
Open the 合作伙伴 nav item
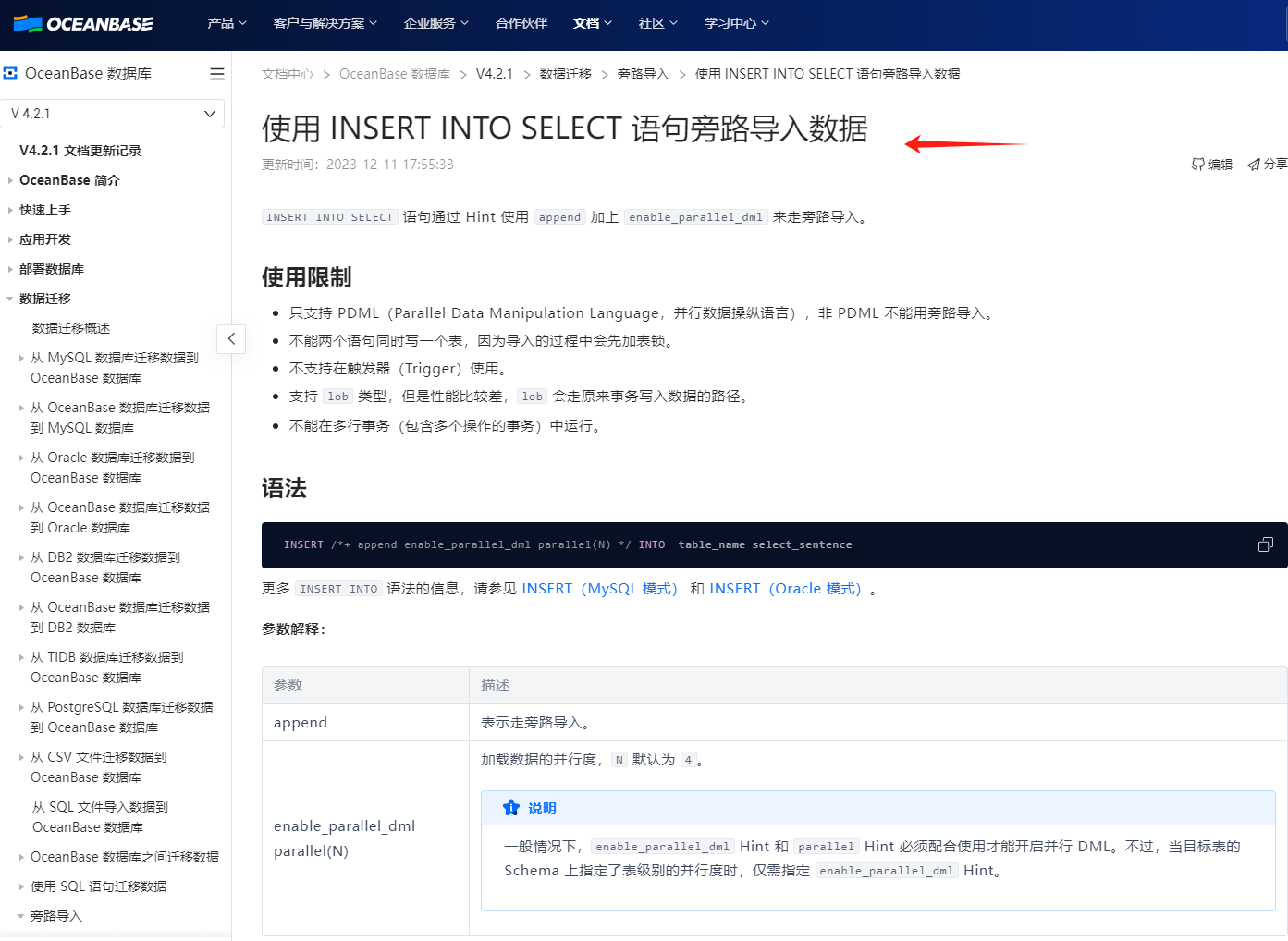pos(521,23)
